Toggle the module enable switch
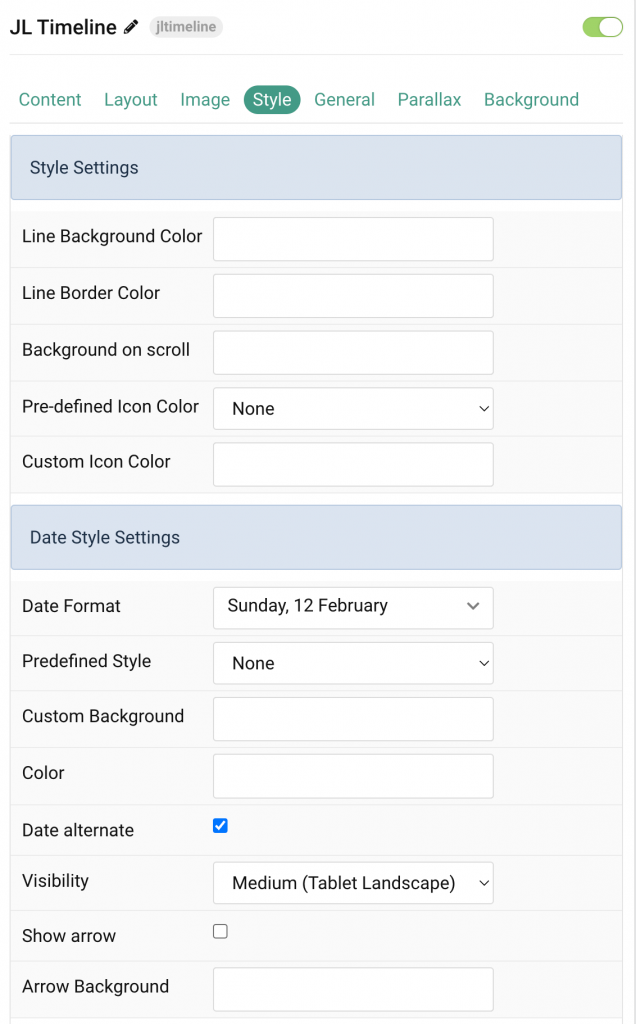The image size is (636, 1024). tap(602, 27)
